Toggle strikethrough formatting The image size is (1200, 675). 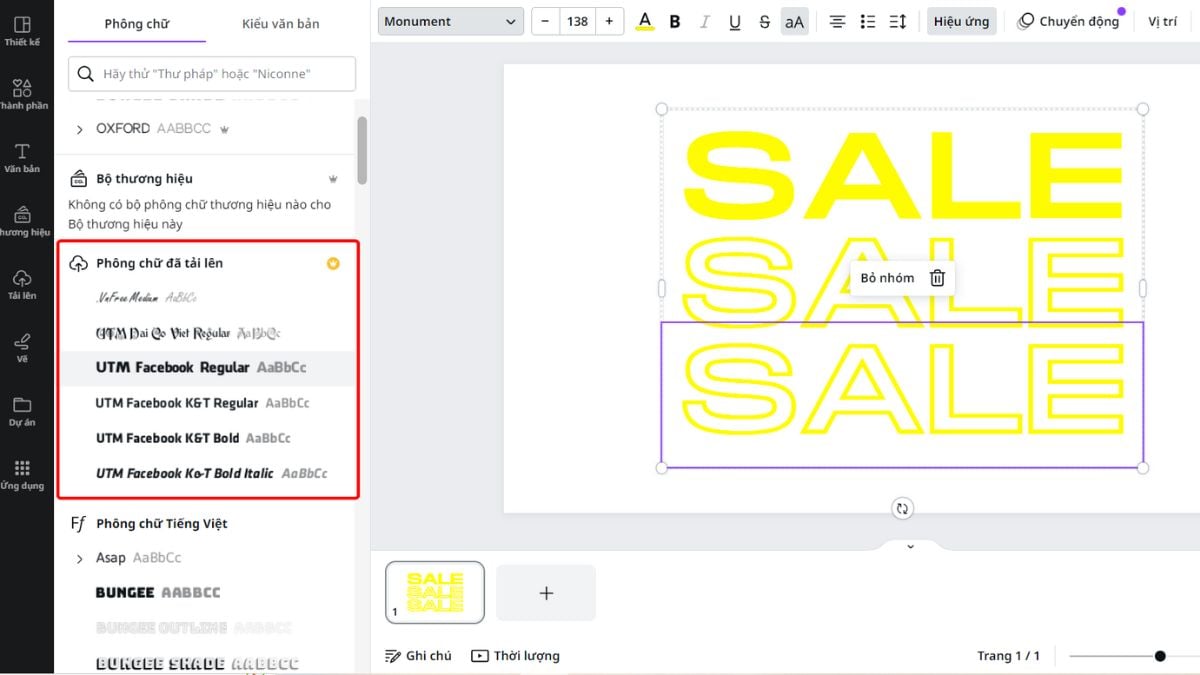click(765, 21)
